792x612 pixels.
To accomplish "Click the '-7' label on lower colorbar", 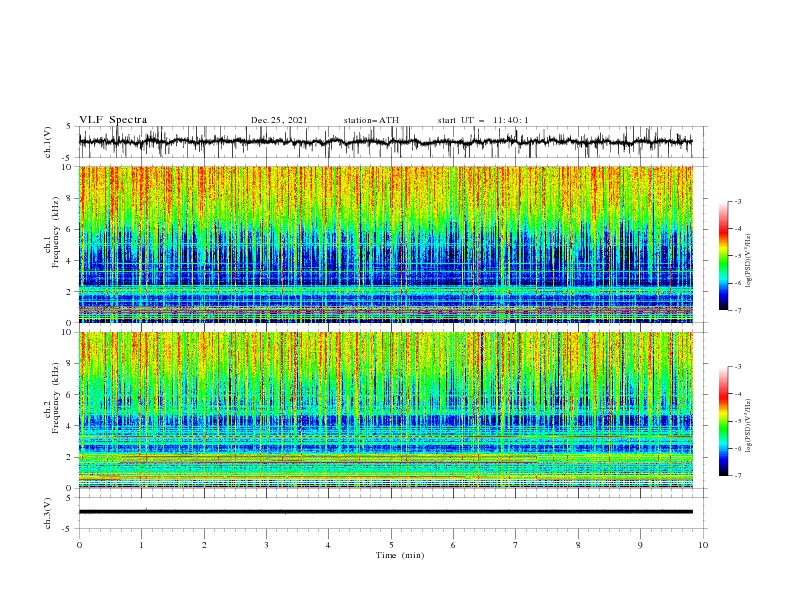I will coord(738,476).
